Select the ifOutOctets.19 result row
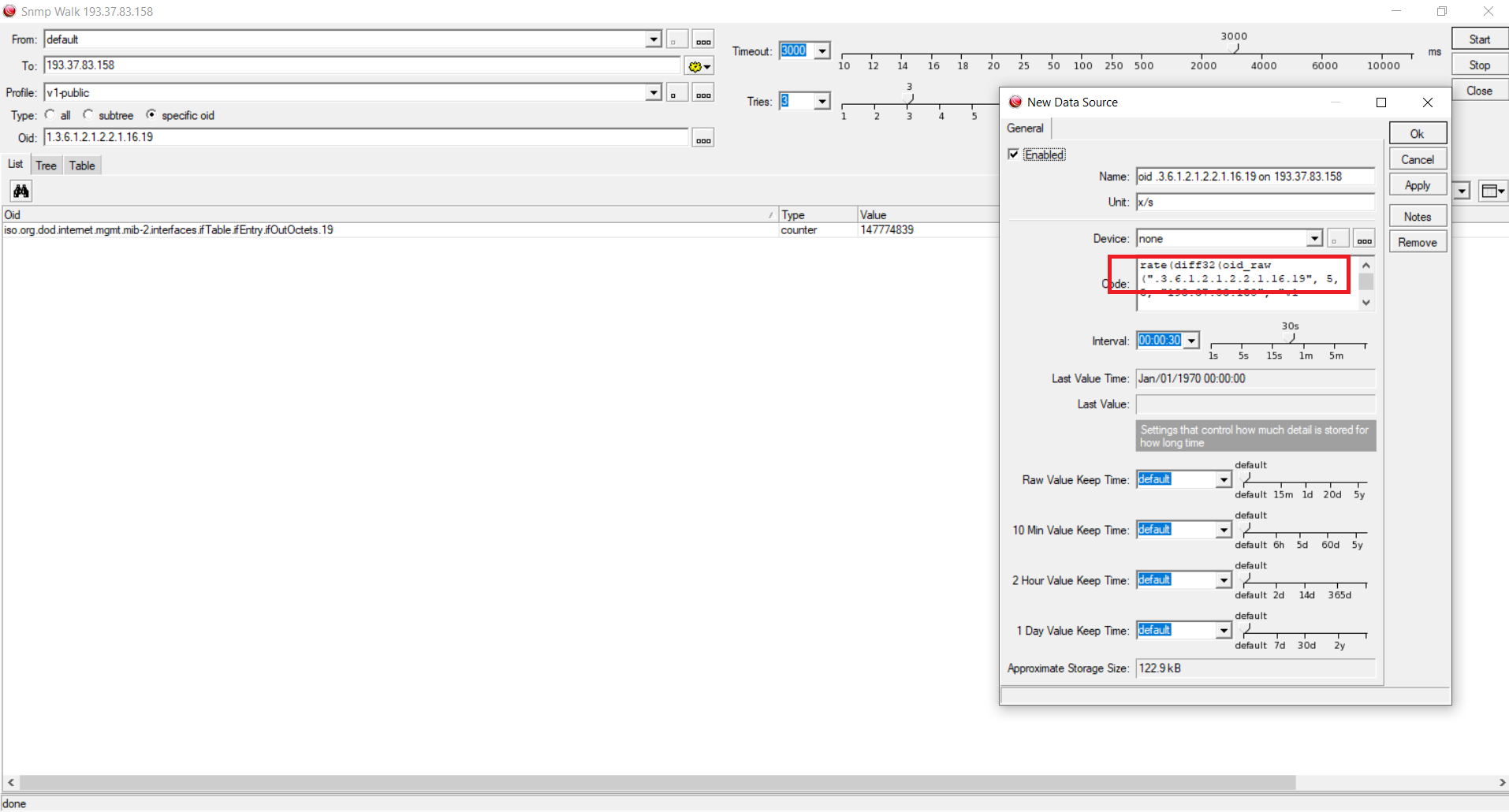The image size is (1509, 812). pos(501,230)
